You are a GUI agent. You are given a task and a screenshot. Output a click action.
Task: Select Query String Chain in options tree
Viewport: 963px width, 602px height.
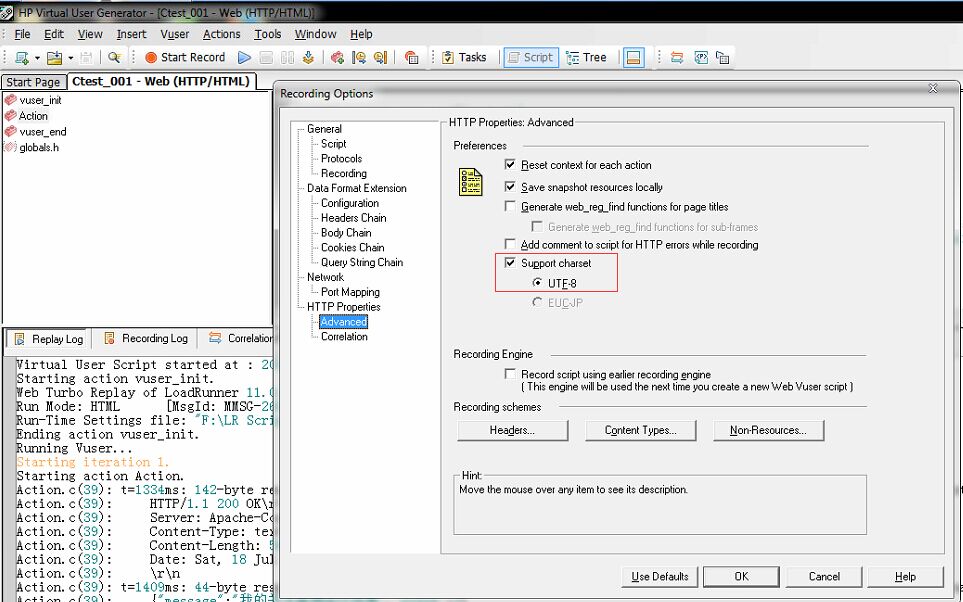click(x=362, y=262)
